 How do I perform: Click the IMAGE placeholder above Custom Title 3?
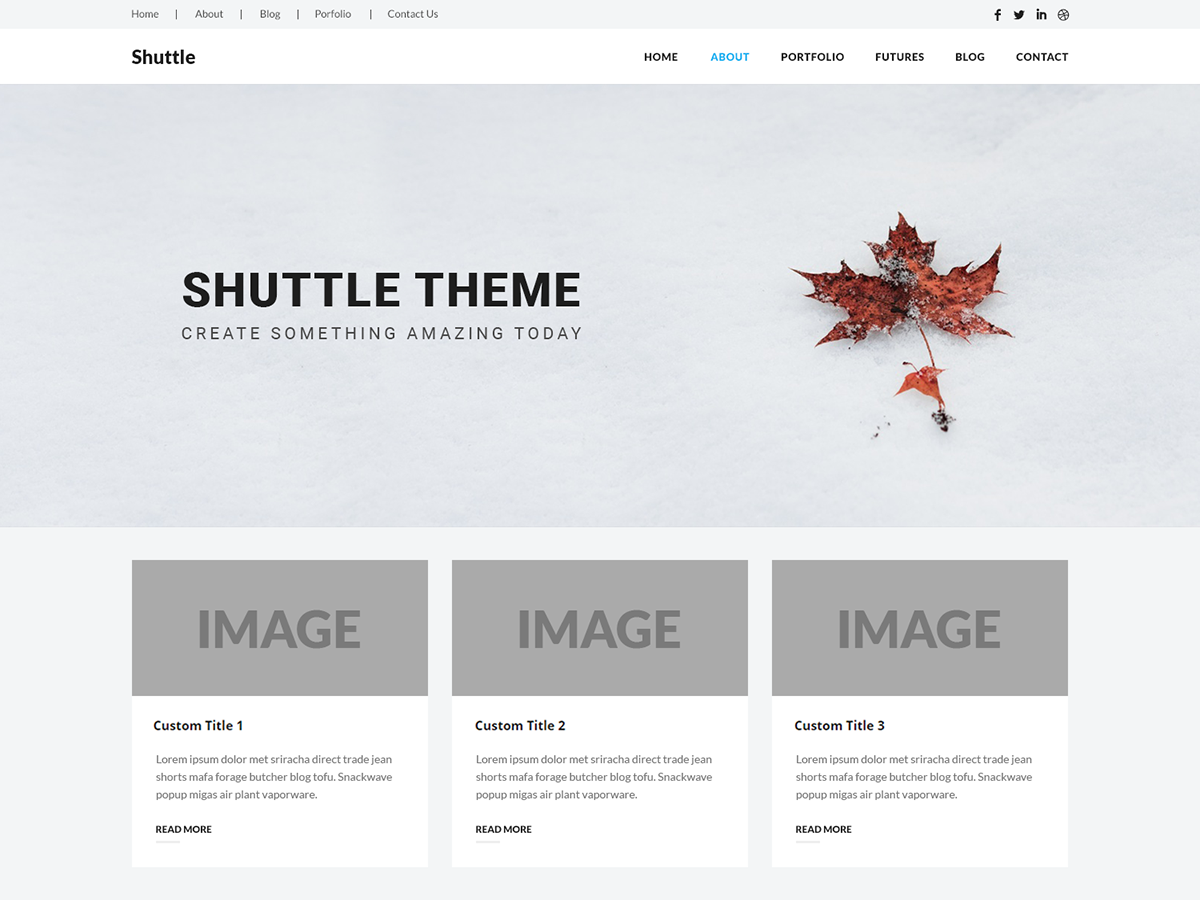pos(919,628)
